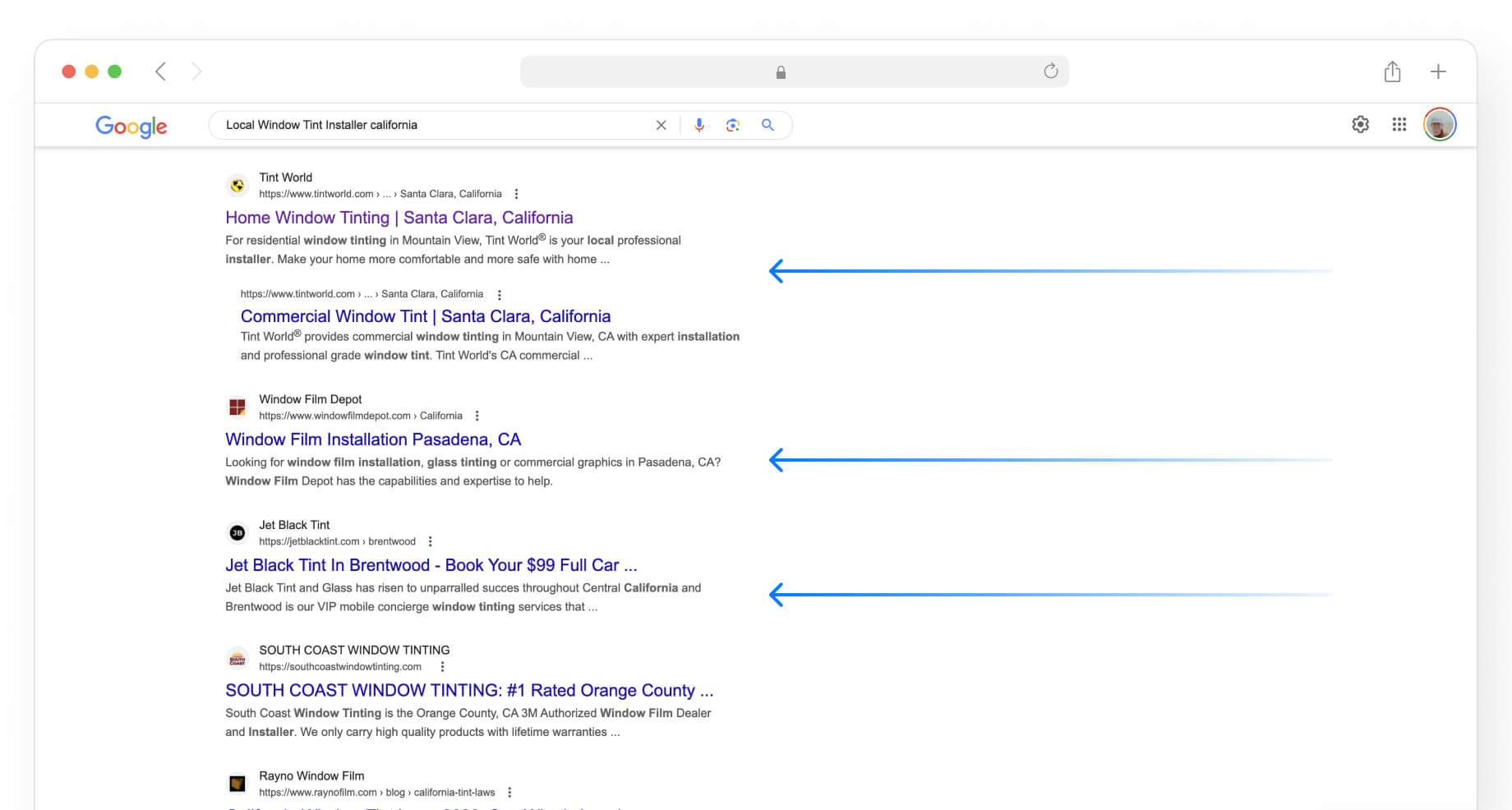Click the padlock in address bar

(781, 72)
